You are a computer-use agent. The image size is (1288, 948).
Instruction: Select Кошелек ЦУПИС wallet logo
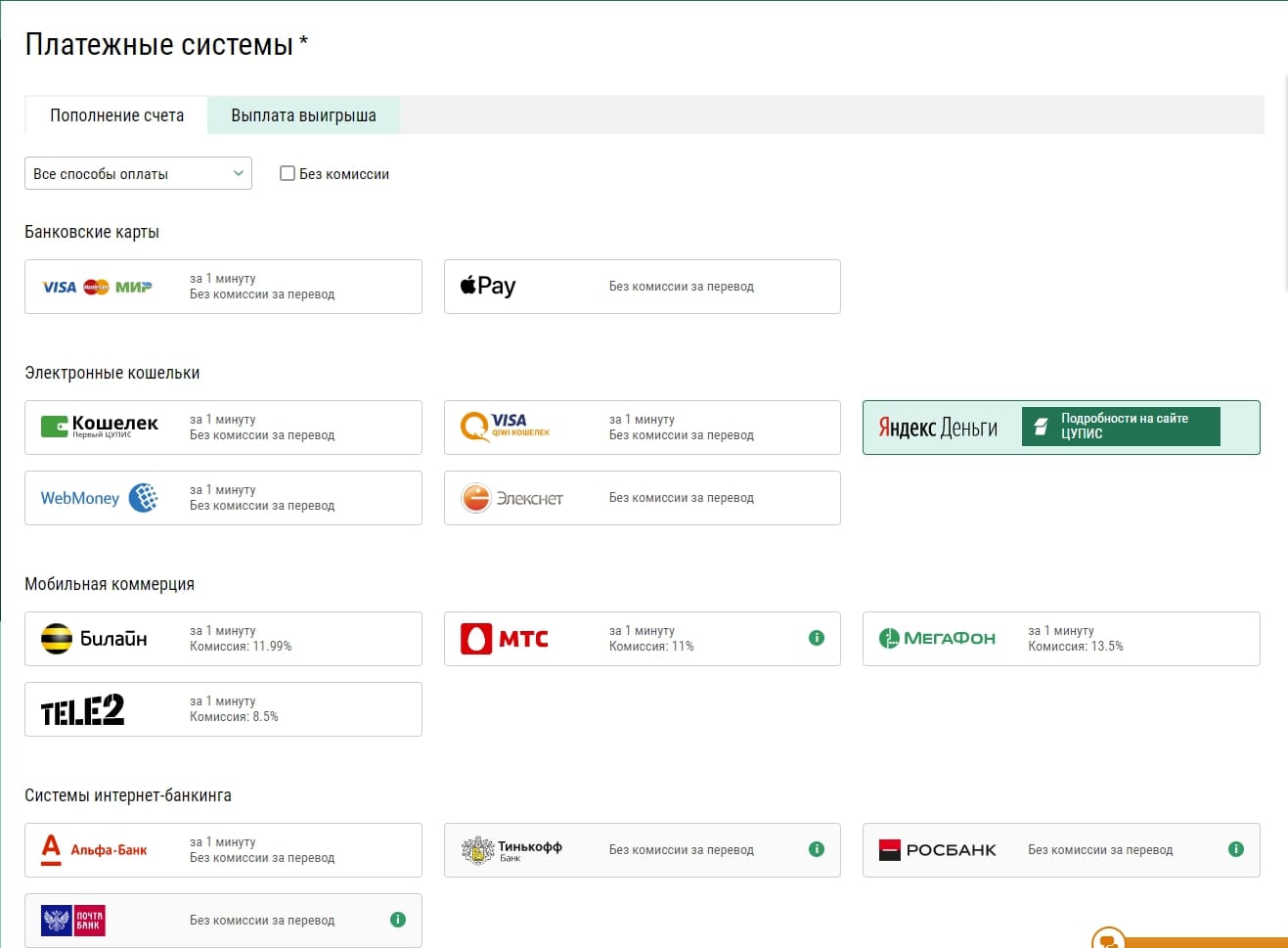(100, 426)
